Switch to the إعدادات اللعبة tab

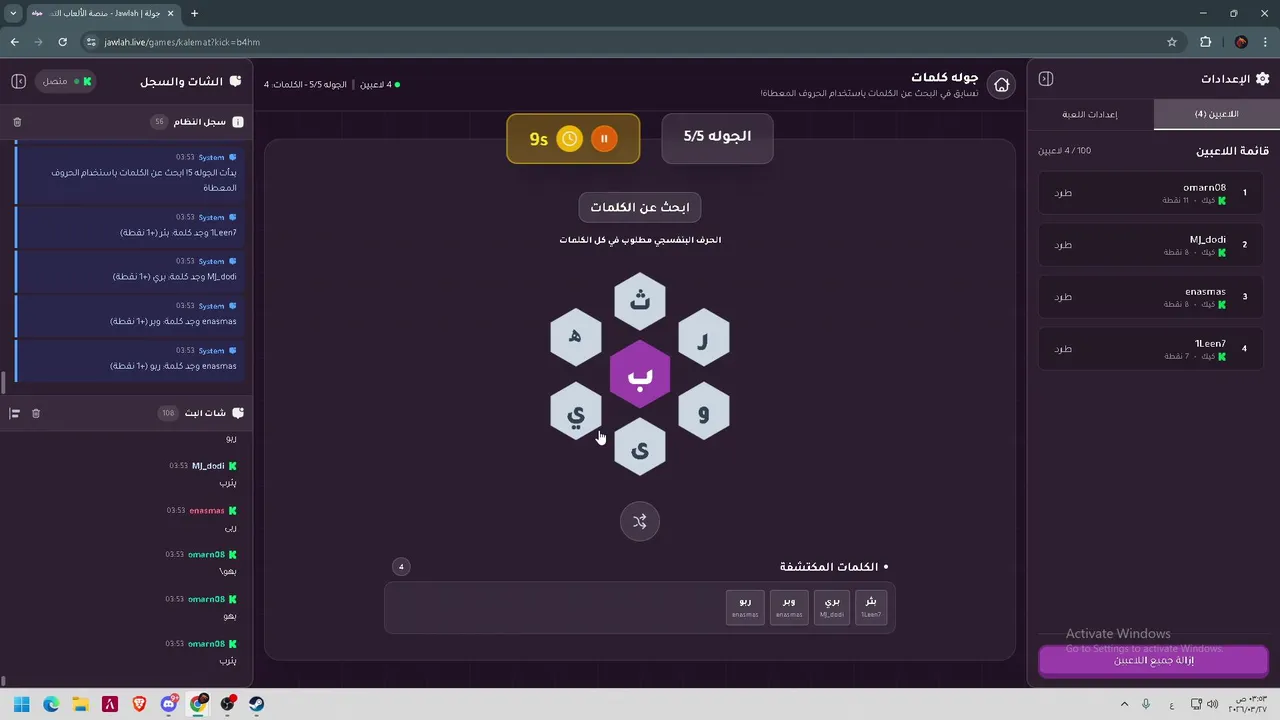1090,114
